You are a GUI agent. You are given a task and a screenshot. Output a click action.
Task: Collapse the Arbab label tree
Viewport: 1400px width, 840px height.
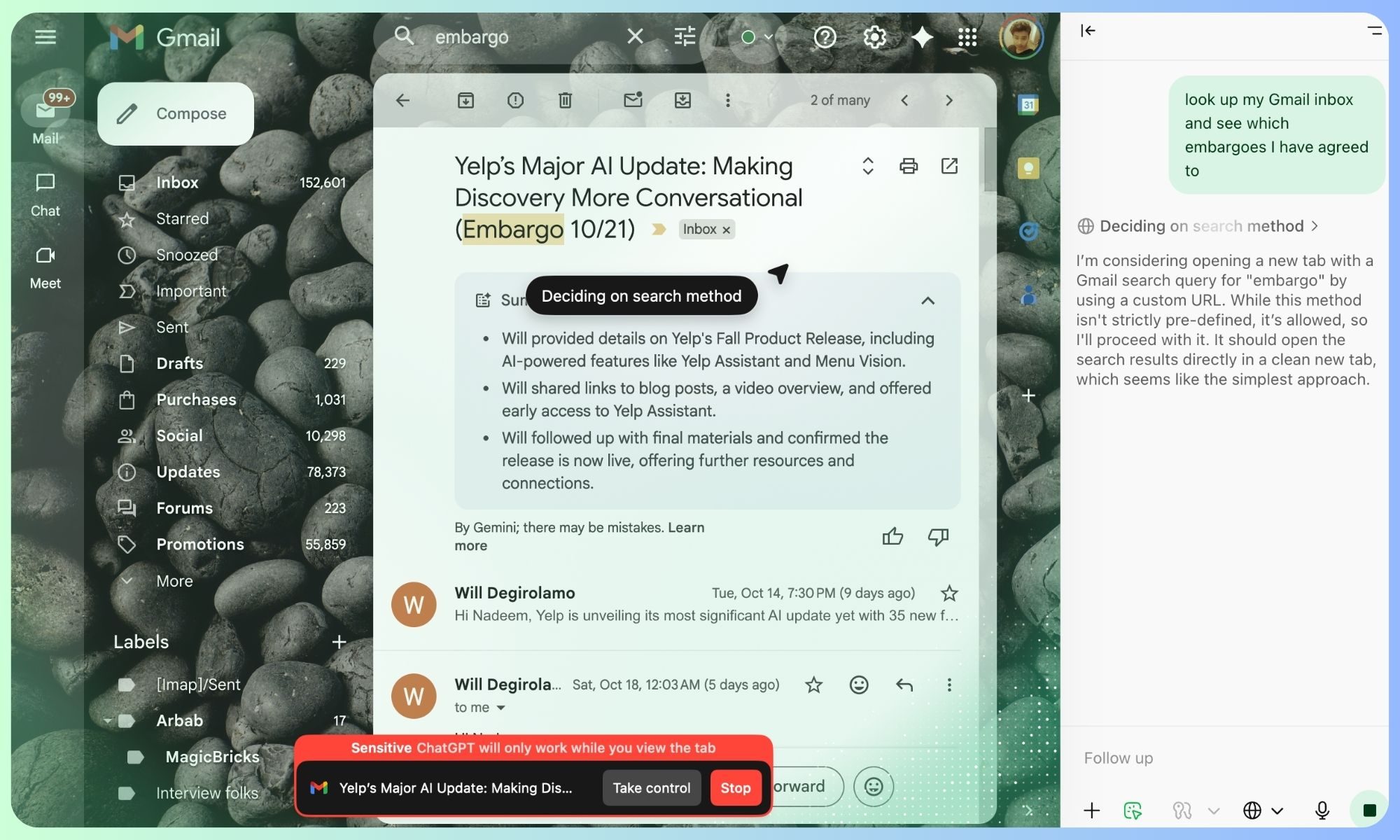(x=108, y=720)
